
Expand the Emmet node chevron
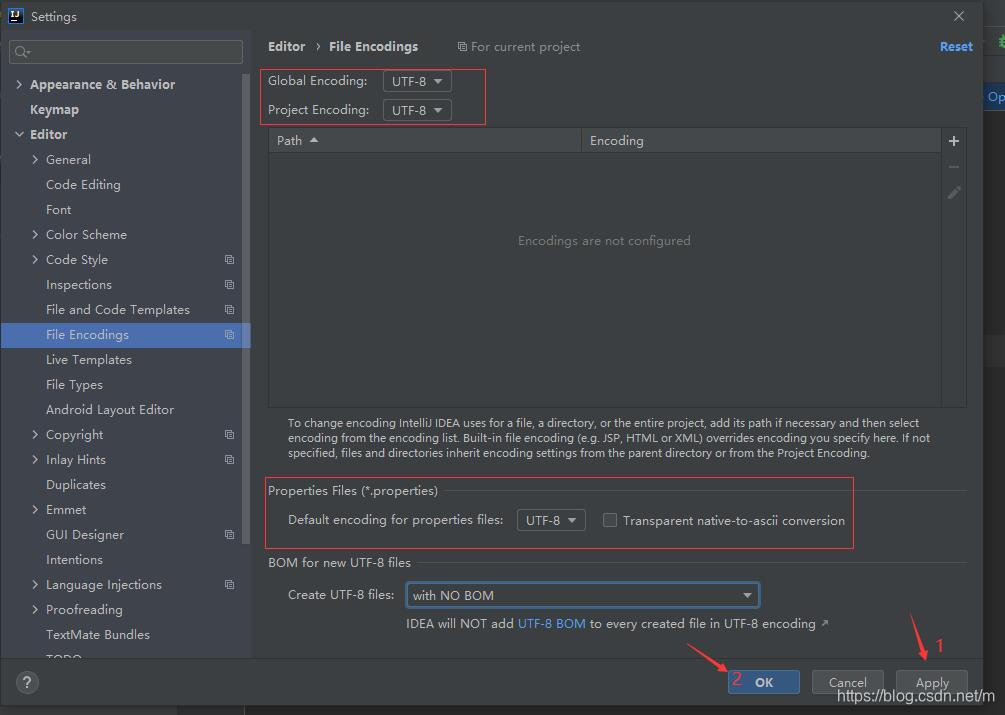tap(35, 509)
